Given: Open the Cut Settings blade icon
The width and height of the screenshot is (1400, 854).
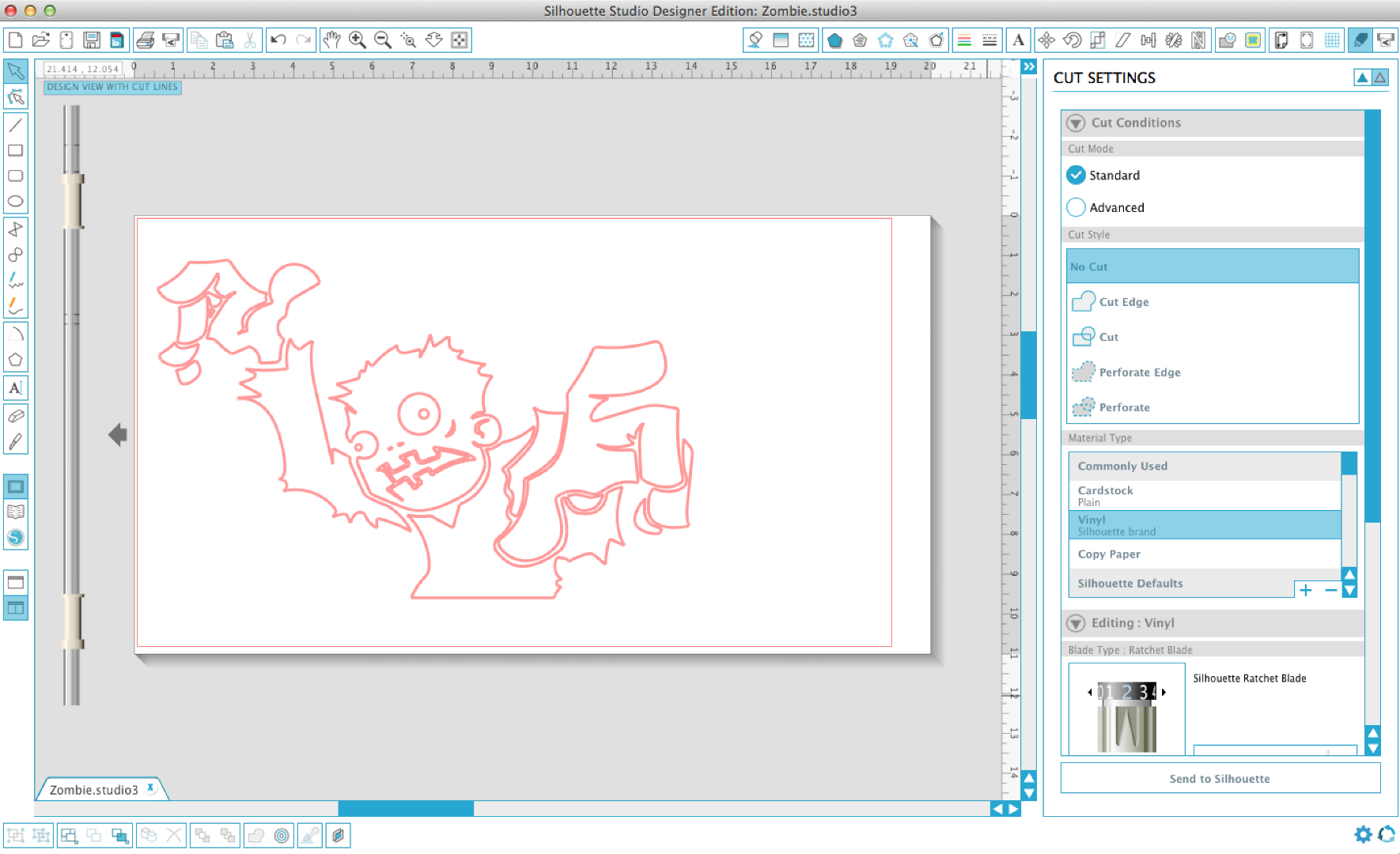Looking at the screenshot, I should (x=1360, y=40).
